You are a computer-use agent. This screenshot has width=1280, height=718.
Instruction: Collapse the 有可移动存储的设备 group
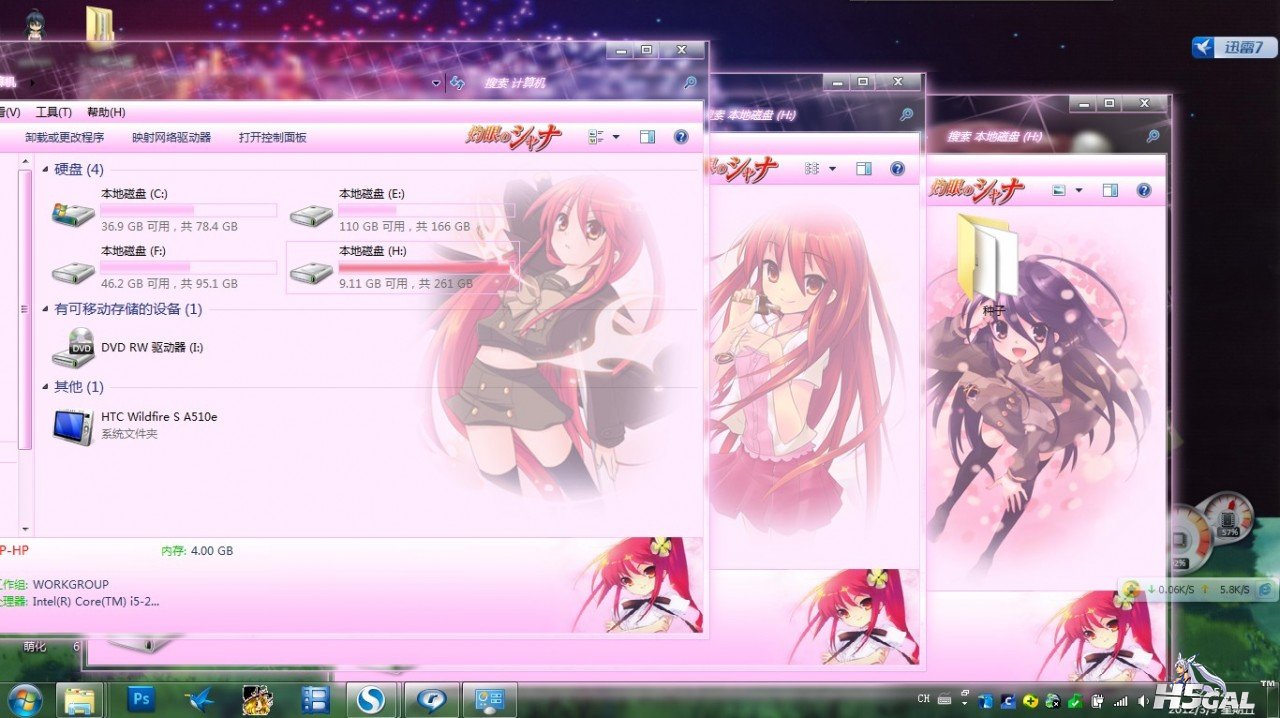pos(45,310)
